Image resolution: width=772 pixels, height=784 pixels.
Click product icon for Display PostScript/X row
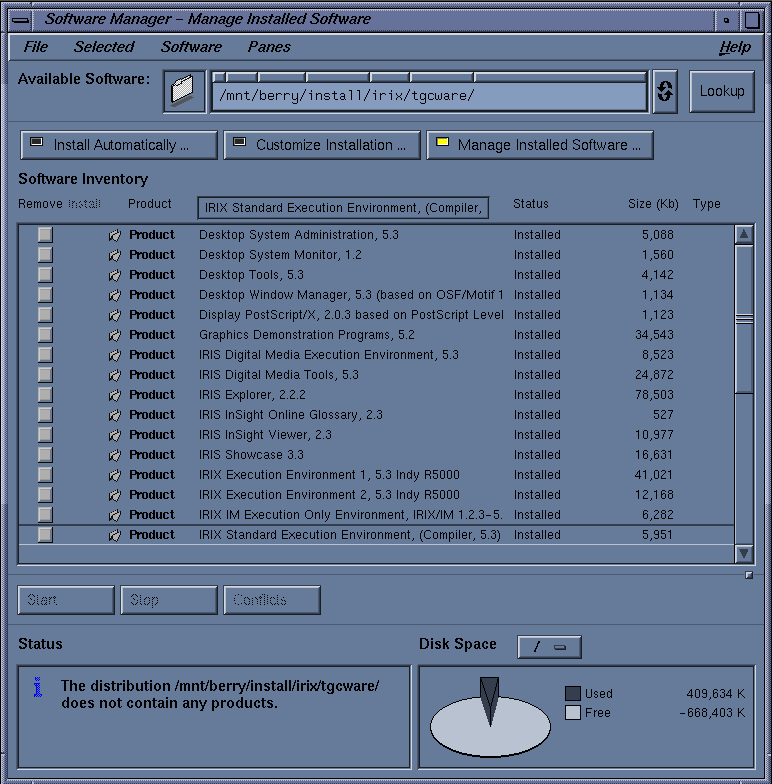[115, 315]
